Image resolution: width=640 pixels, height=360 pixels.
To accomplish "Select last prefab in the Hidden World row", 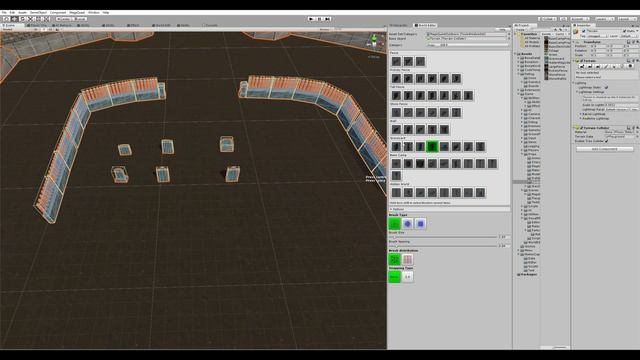I will 480,192.
